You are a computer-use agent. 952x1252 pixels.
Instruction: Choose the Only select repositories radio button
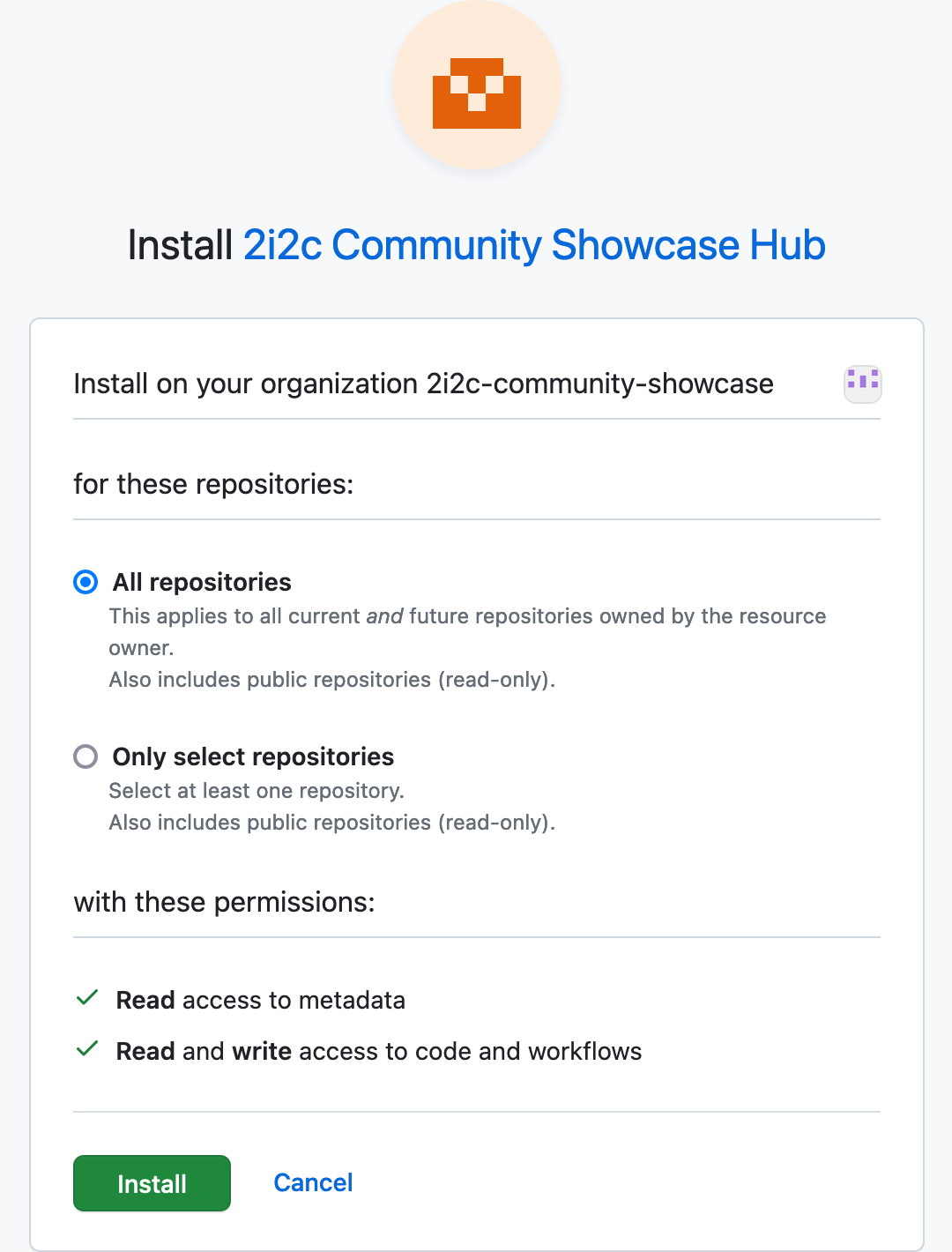pos(86,756)
